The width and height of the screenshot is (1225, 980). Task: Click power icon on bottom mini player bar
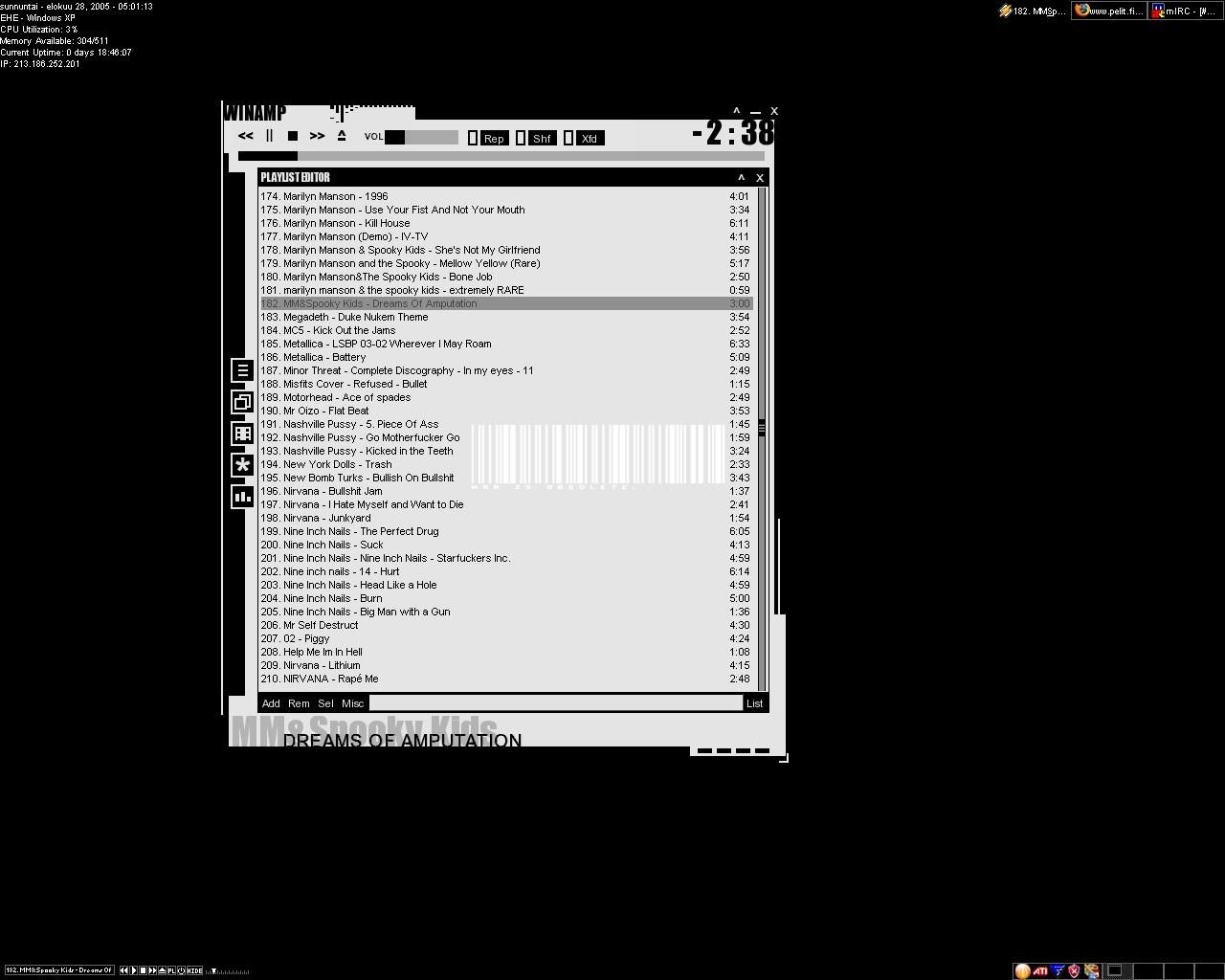182,970
